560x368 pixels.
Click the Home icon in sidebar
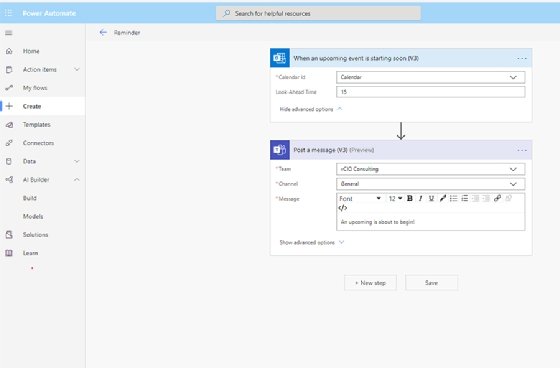click(x=9, y=51)
